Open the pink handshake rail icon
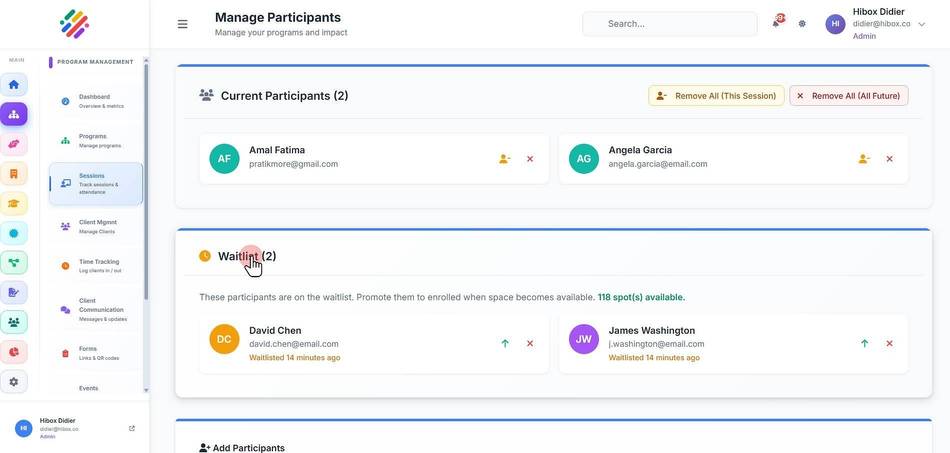 click(13, 144)
